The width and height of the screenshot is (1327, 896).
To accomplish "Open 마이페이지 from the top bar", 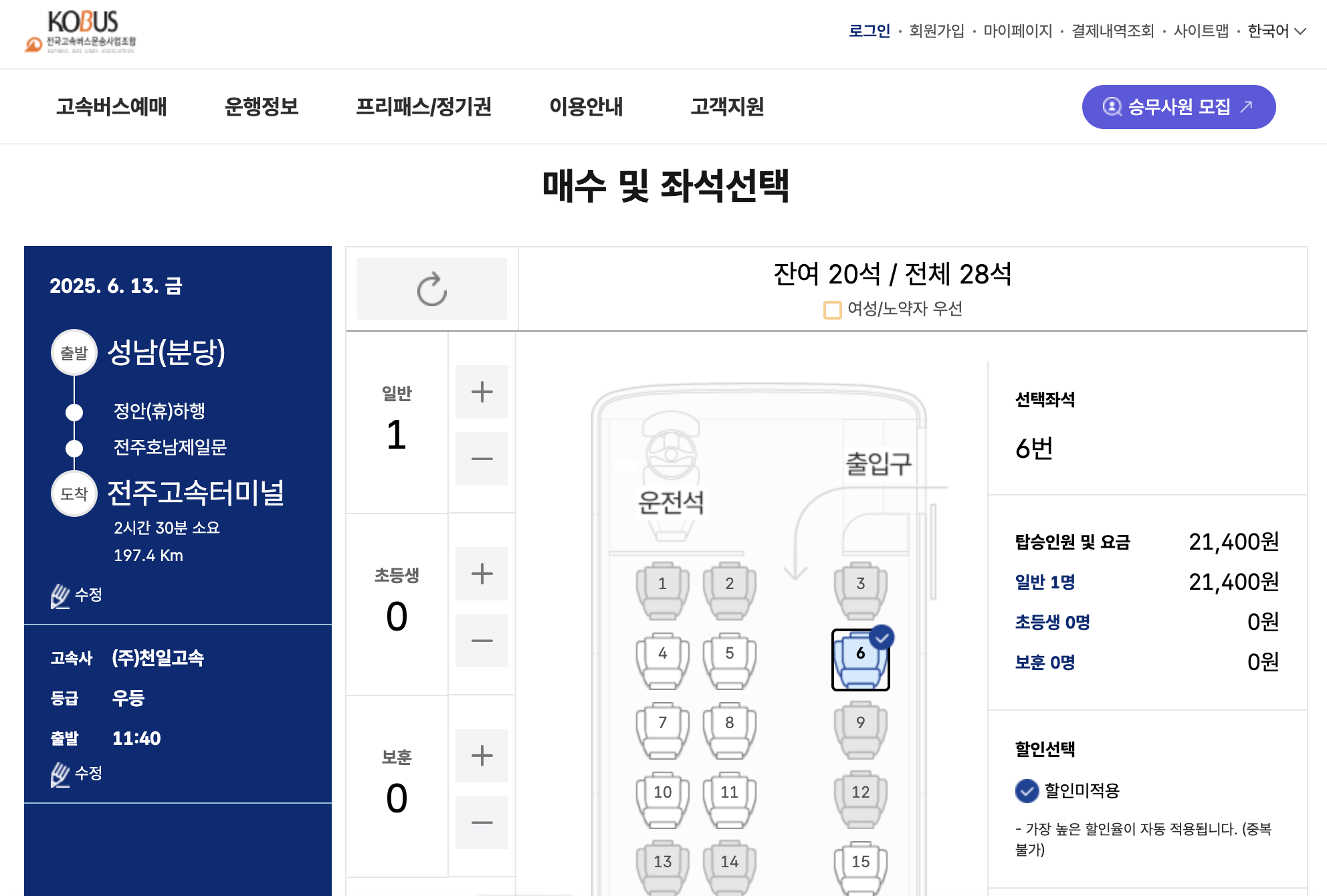I will [x=1018, y=30].
